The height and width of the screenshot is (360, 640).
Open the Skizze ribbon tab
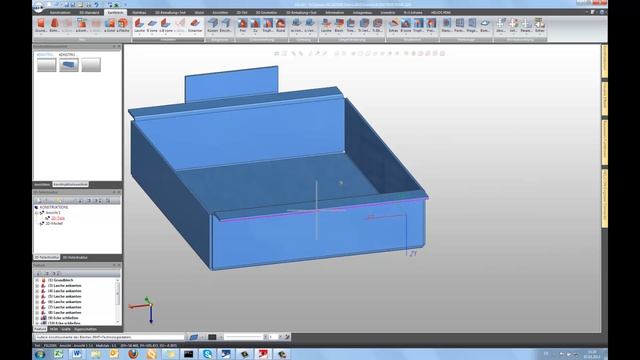pyautogui.click(x=199, y=13)
